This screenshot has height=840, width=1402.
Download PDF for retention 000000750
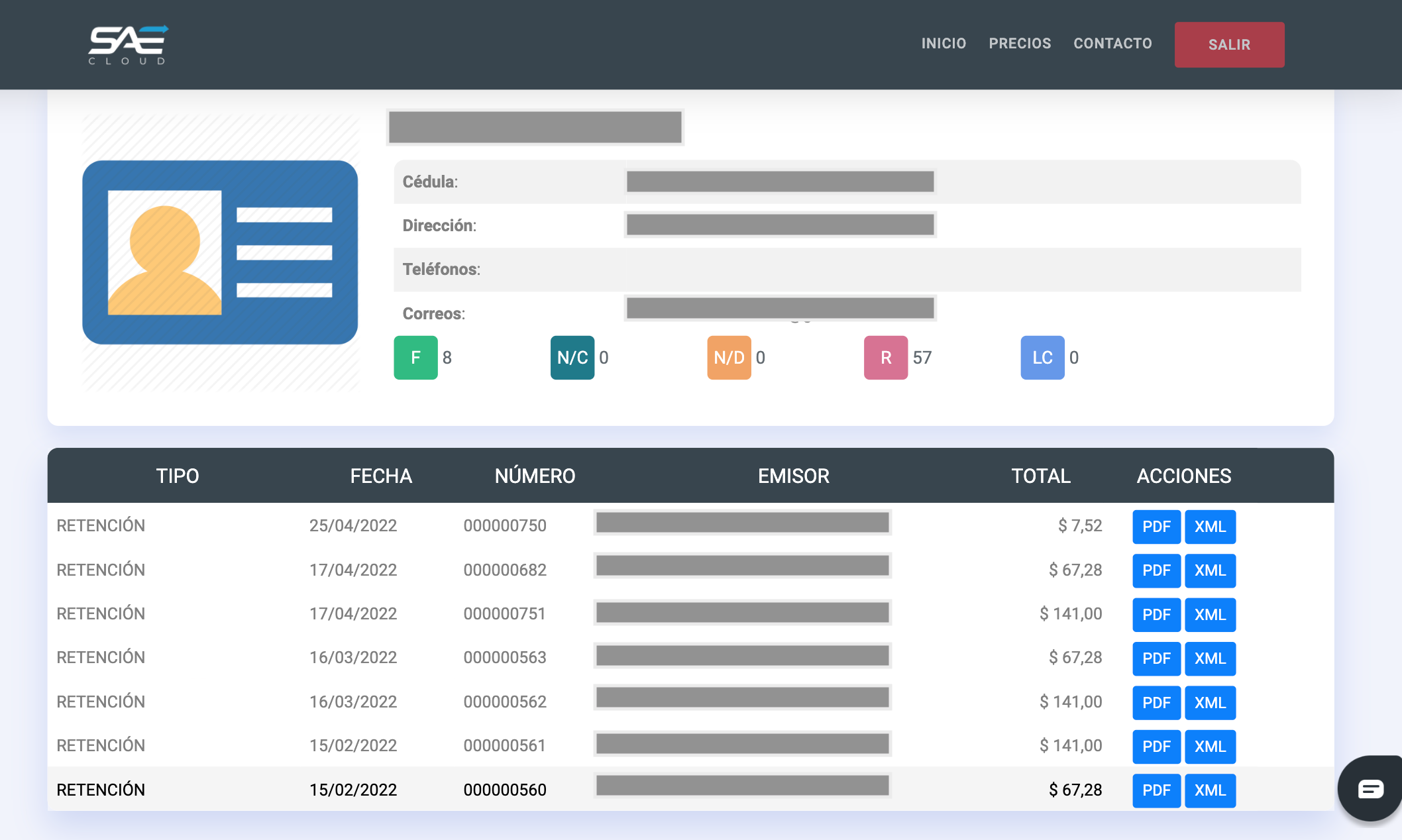click(1156, 527)
